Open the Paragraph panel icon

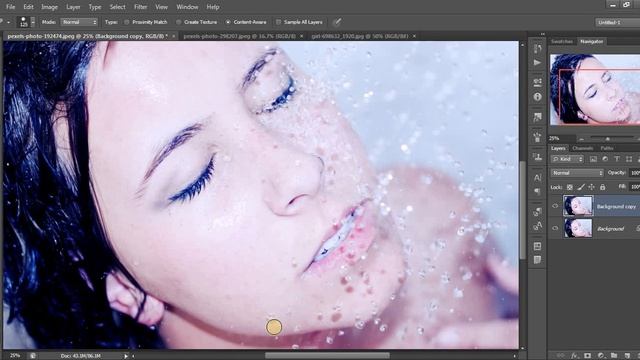click(x=537, y=191)
